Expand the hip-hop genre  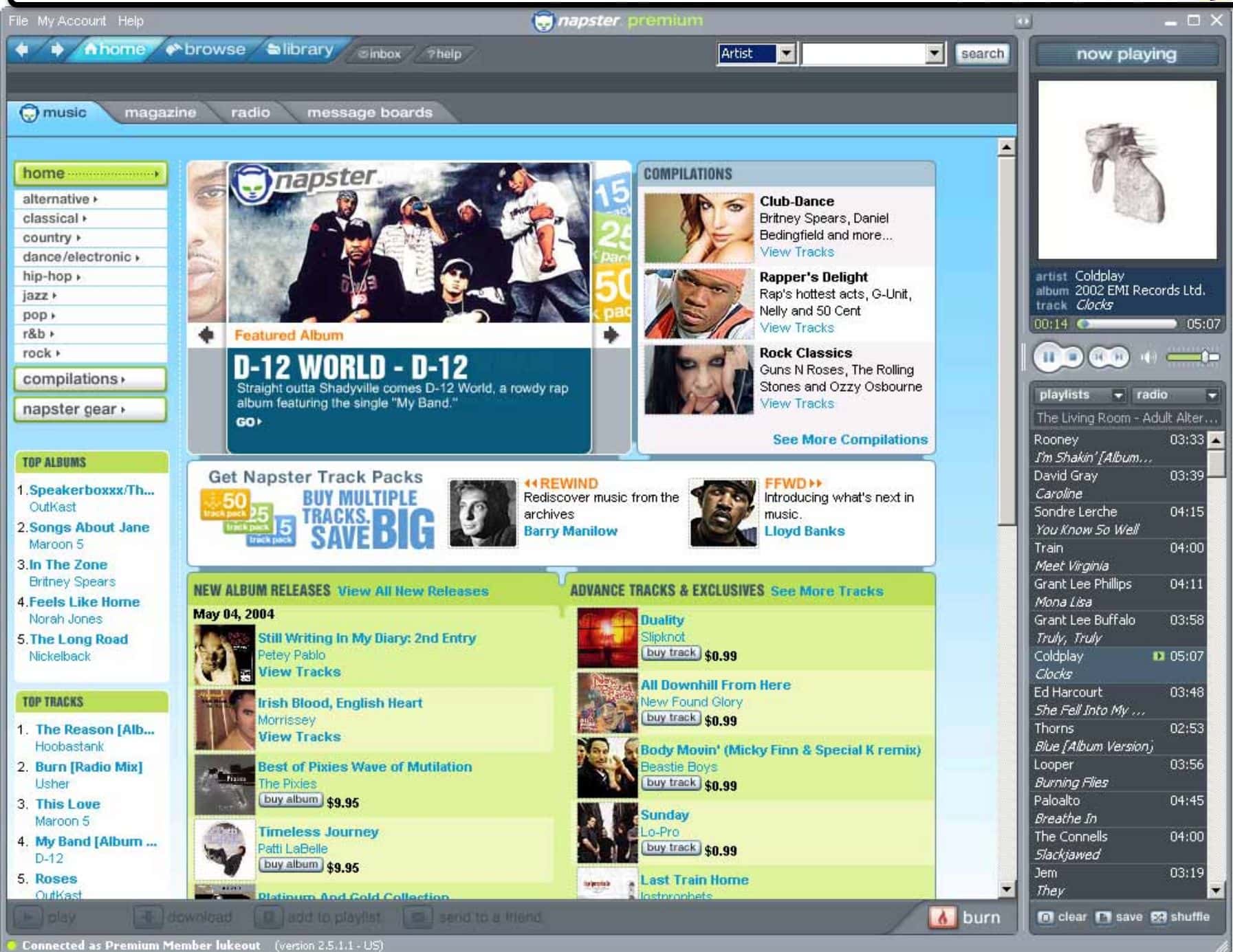[x=91, y=276]
